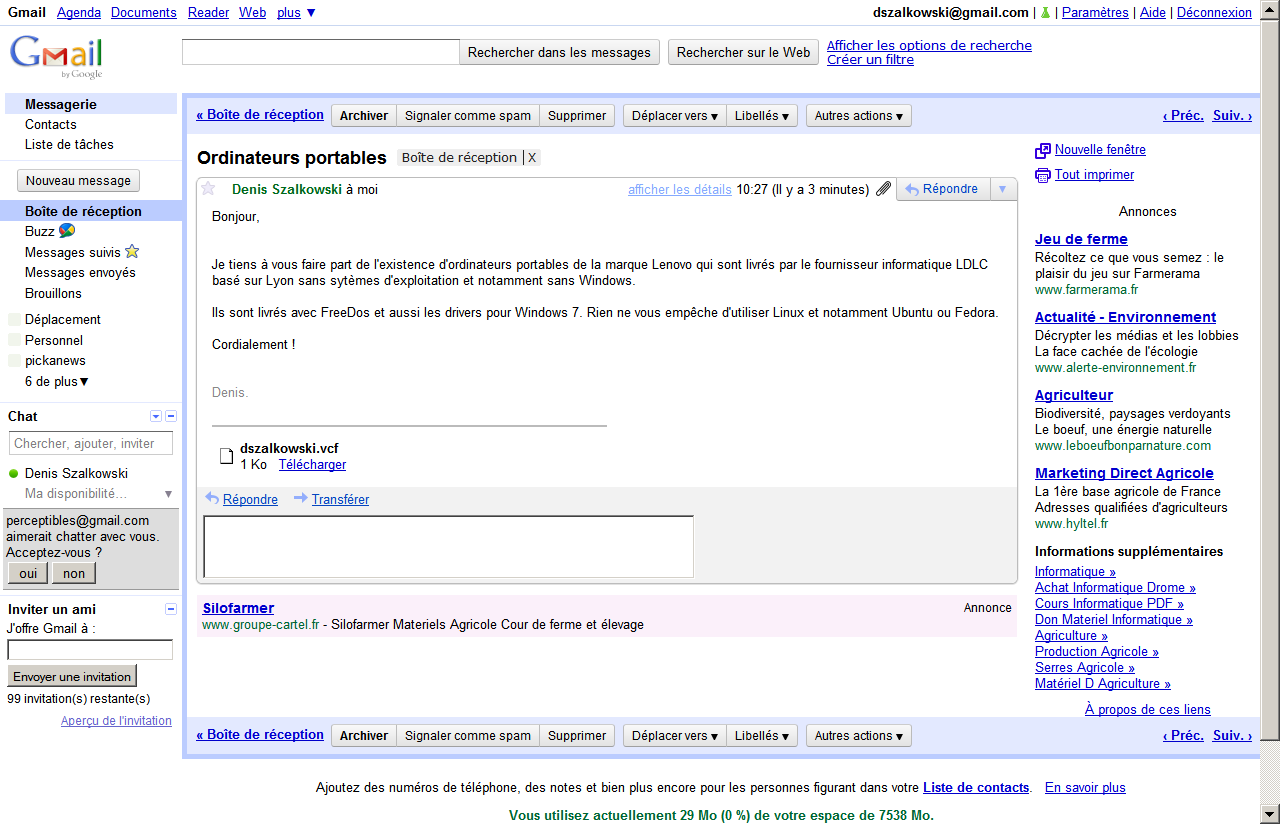
Task: Click the J'offre Gmail à email field
Action: tap(90, 650)
